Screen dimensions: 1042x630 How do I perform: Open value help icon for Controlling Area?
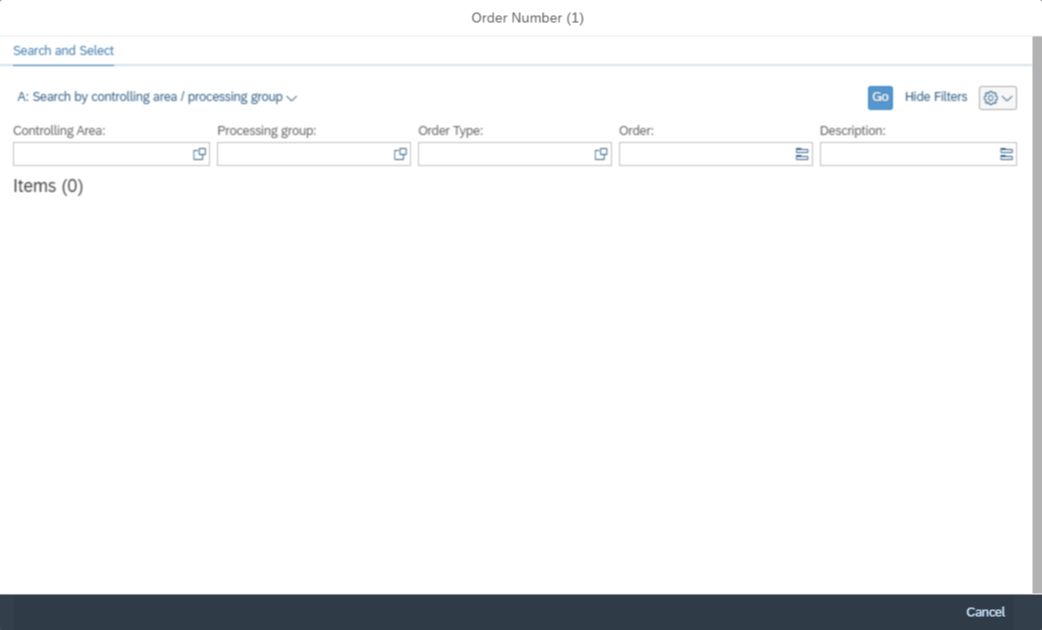click(199, 154)
